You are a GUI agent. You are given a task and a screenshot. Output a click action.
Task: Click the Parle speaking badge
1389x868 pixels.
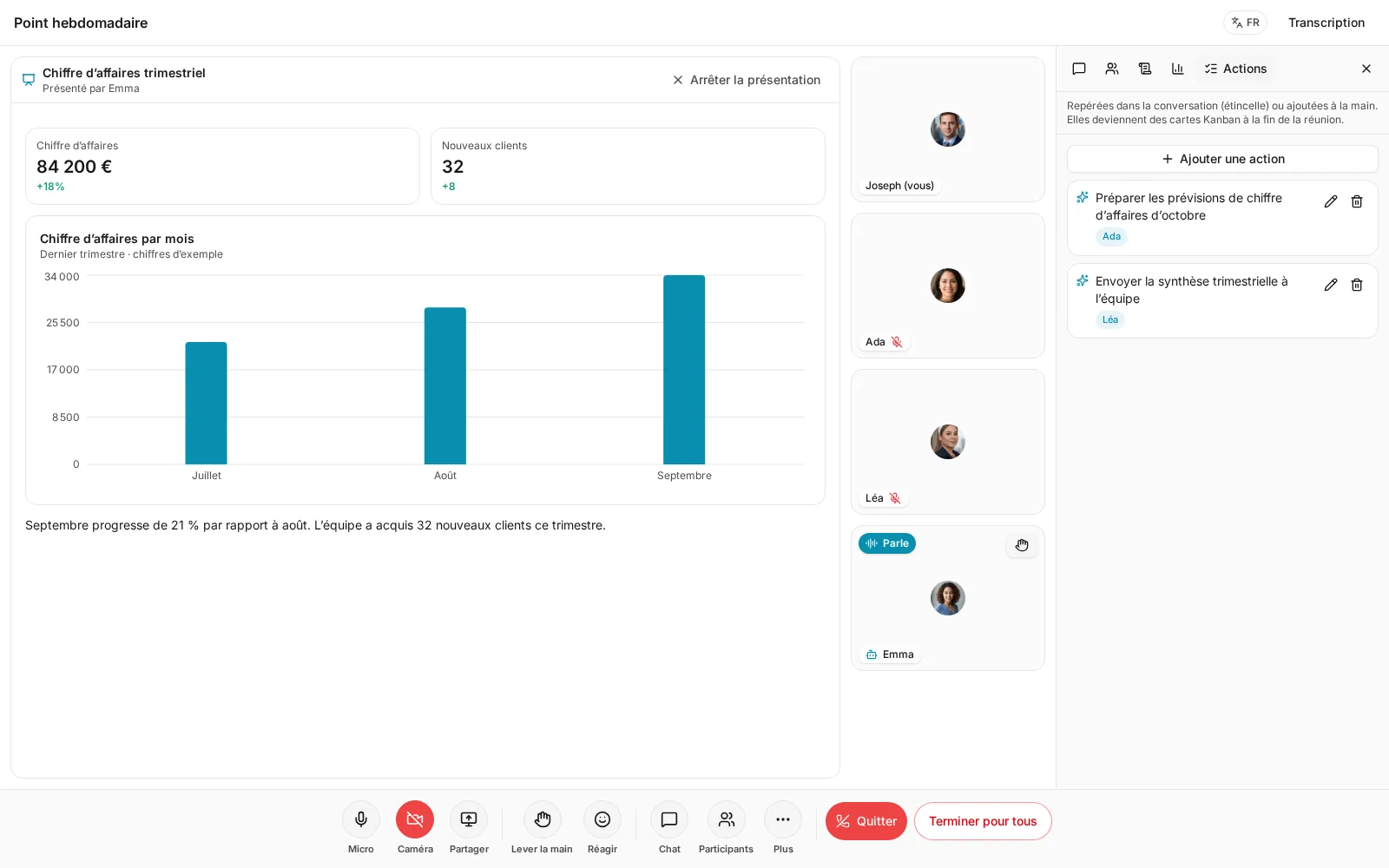click(x=887, y=543)
